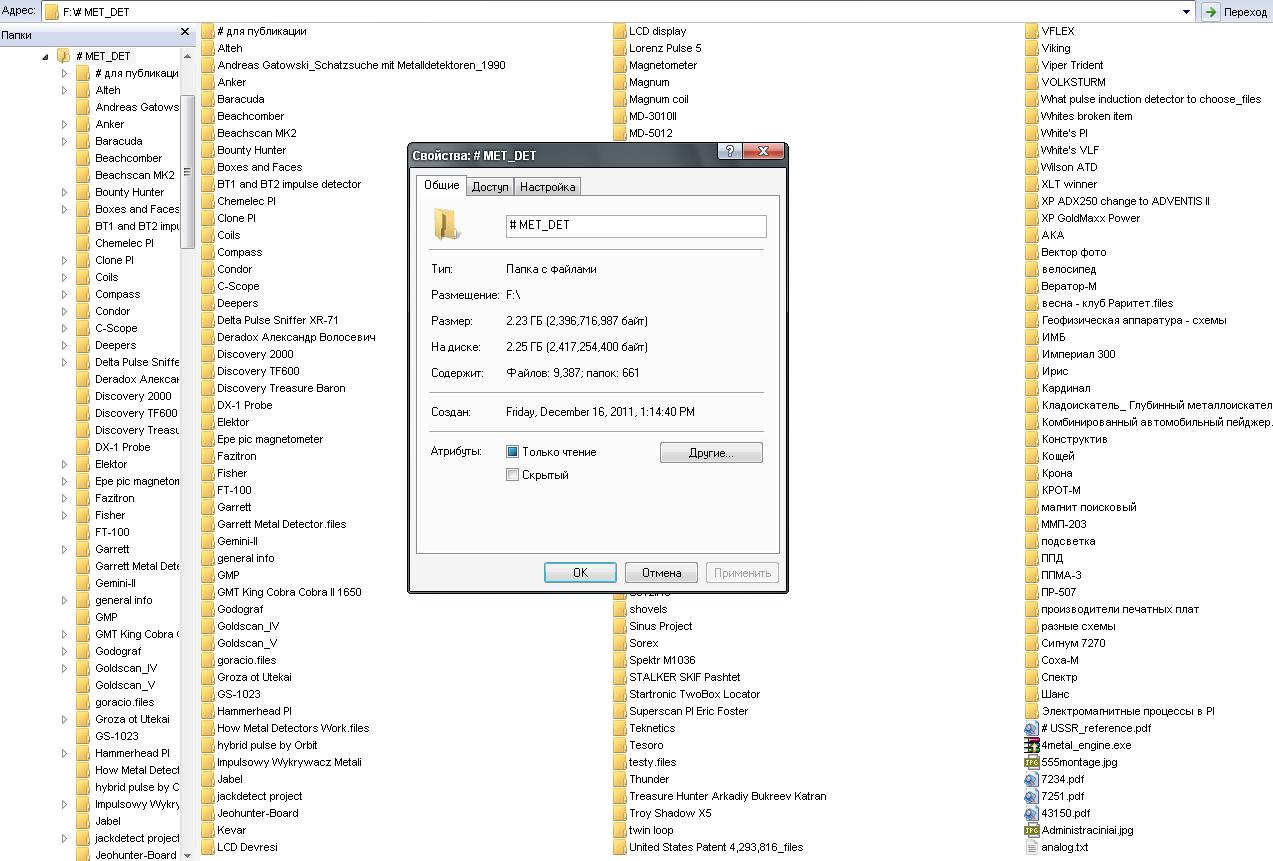Confirm with the OK button

(580, 573)
